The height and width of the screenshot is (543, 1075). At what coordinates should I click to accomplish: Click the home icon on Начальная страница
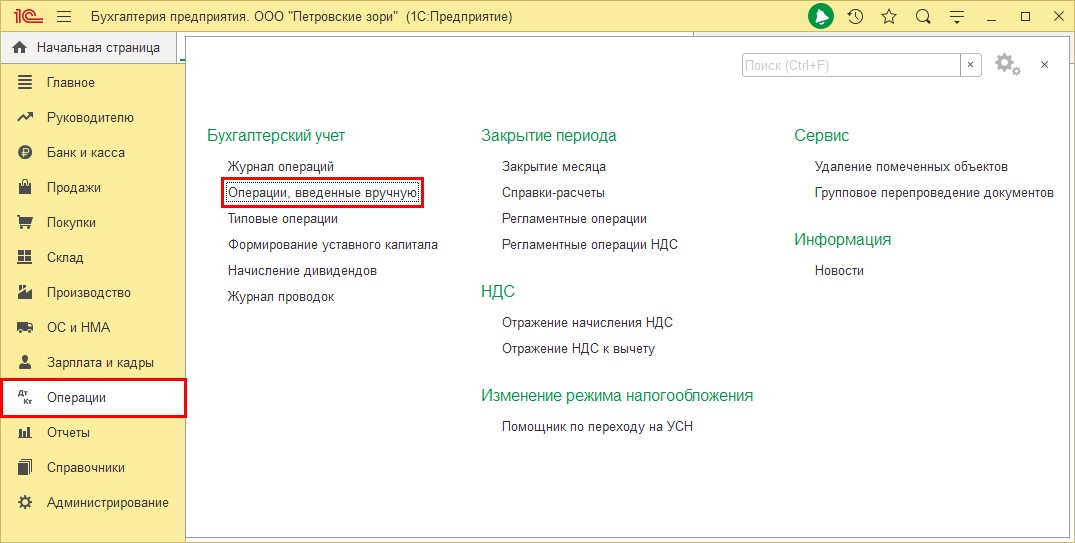point(20,47)
